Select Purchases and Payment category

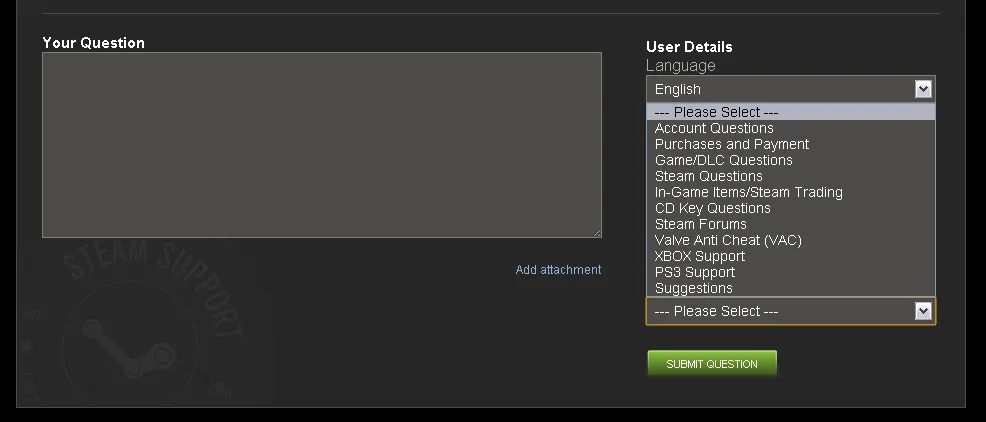(732, 144)
